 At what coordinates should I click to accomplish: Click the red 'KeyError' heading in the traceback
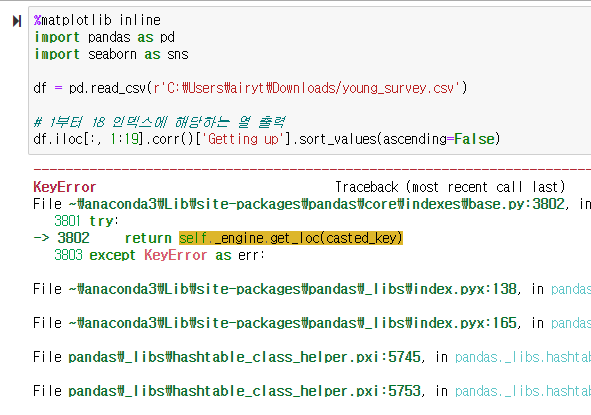coord(64,187)
